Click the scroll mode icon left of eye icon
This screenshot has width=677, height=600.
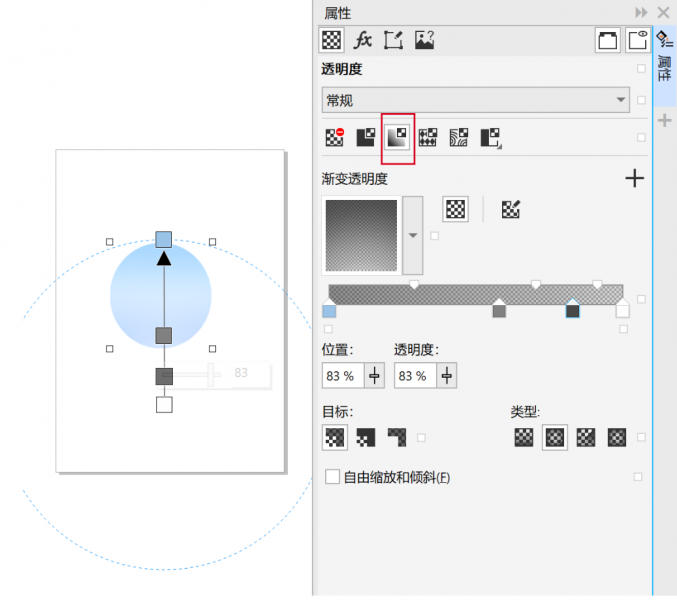point(607,41)
